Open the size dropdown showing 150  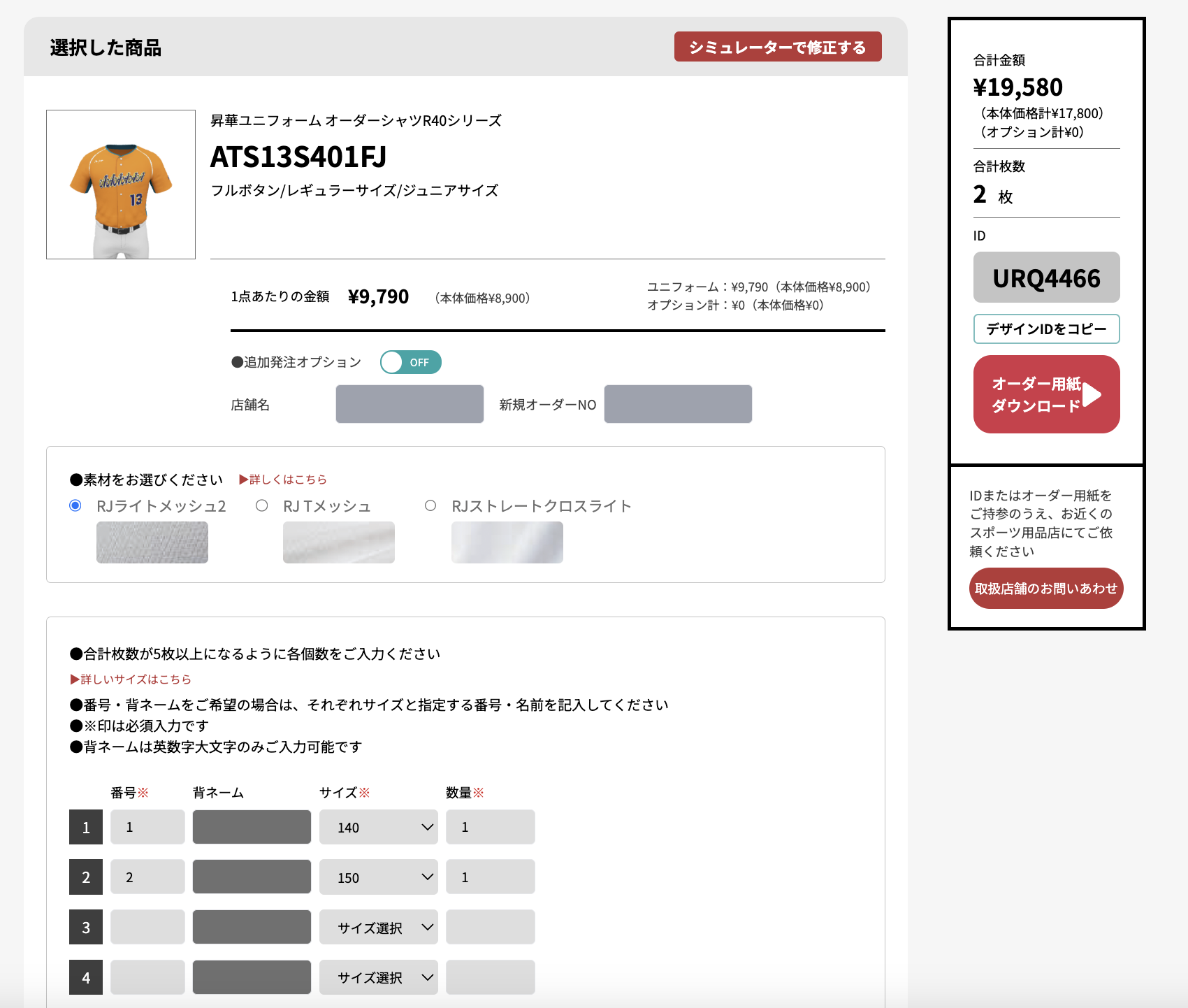coord(378,877)
